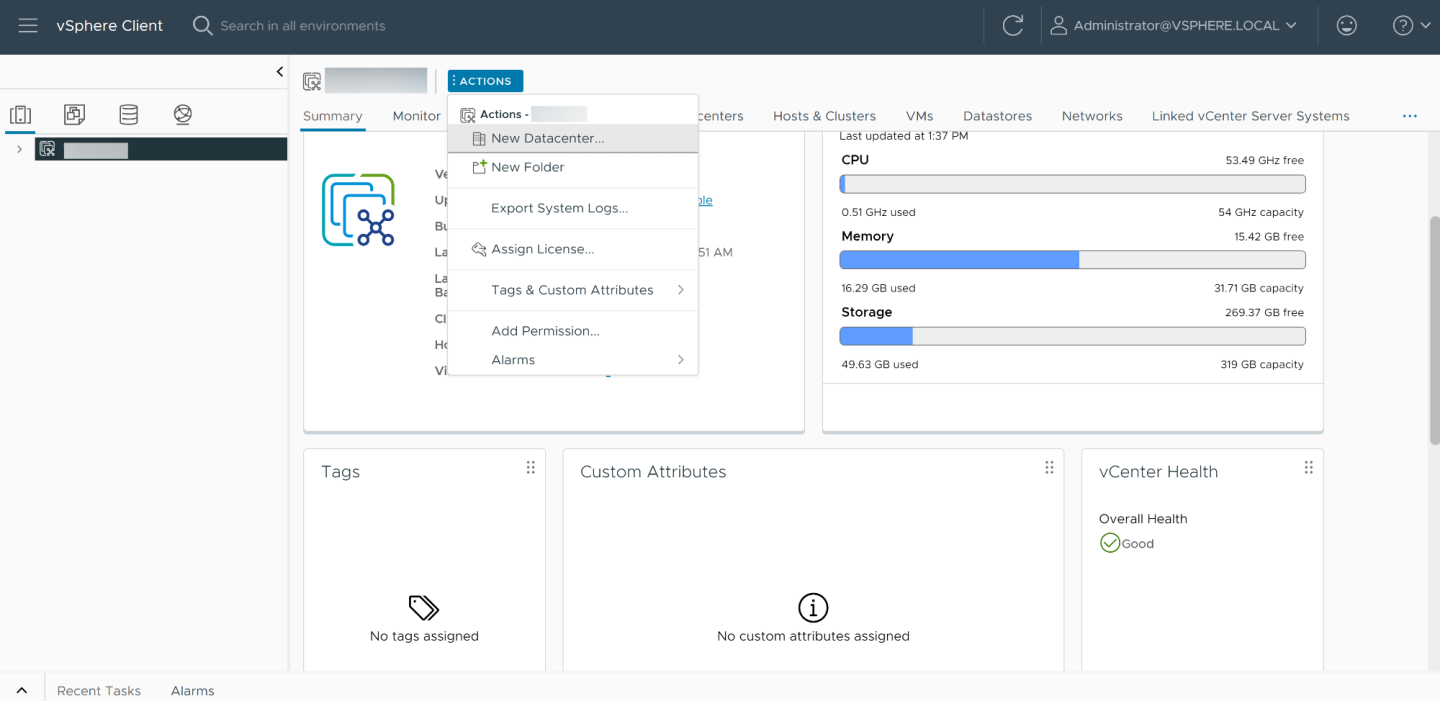This screenshot has height=701, width=1440.
Task: Open the Help dropdown menu
Action: click(1410, 26)
